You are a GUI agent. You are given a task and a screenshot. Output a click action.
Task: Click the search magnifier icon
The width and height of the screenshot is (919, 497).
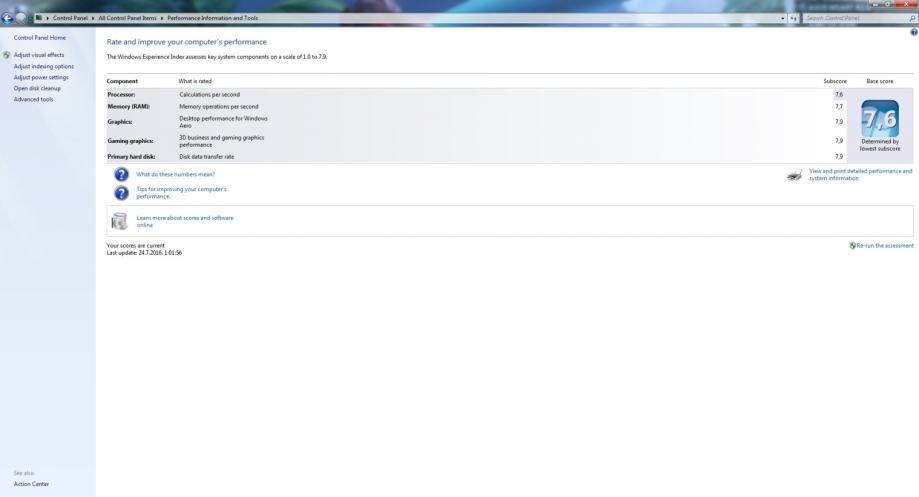point(912,18)
